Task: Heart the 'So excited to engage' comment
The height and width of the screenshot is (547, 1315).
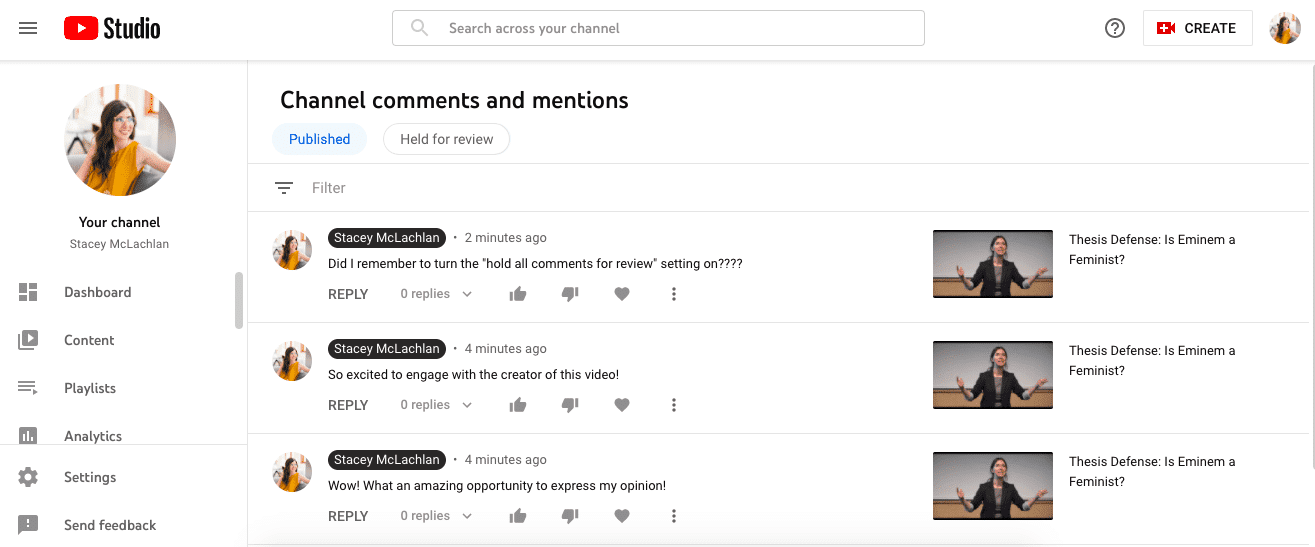Action: [x=622, y=405]
